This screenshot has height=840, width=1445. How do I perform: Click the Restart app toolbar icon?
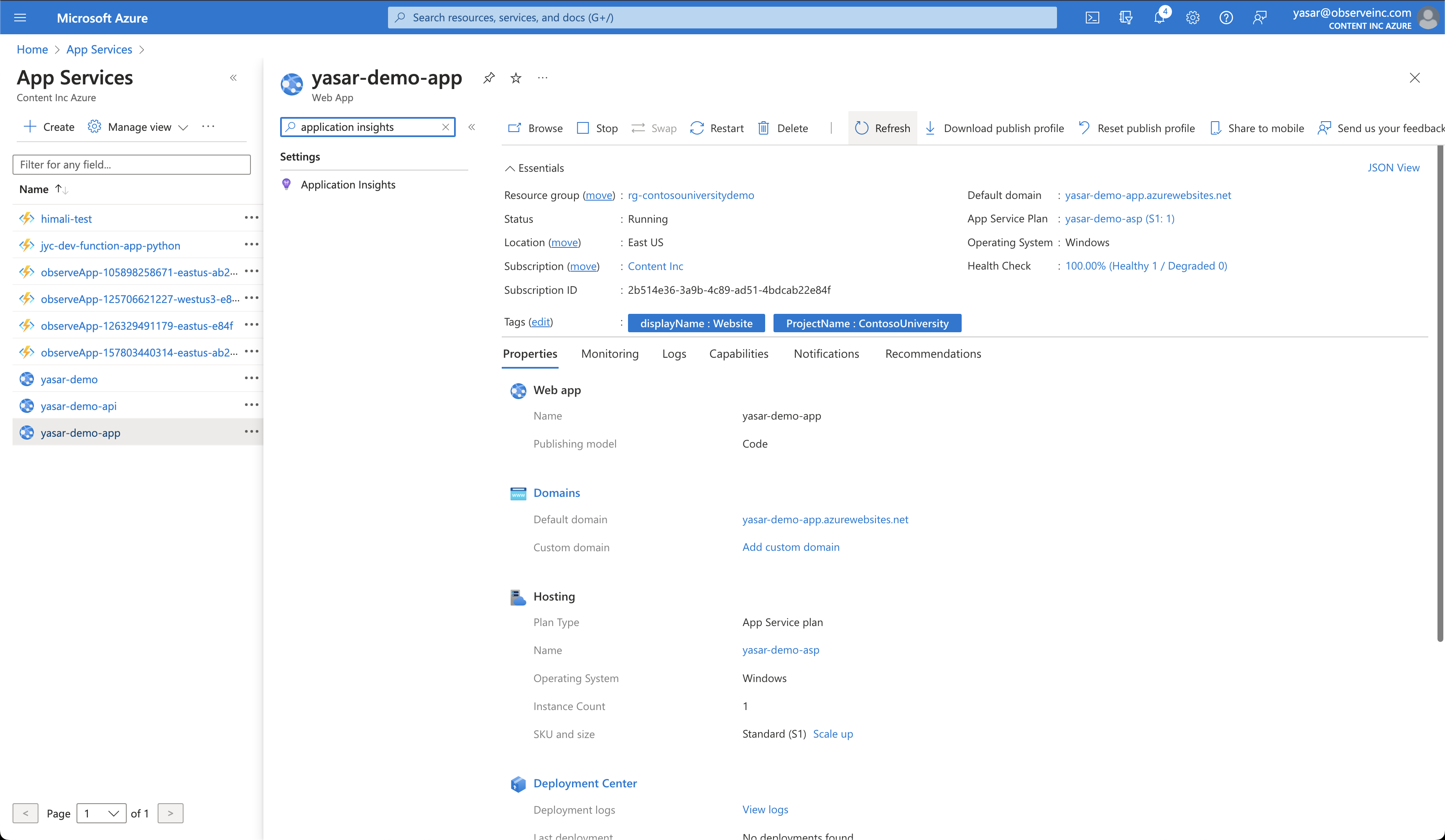(697, 128)
